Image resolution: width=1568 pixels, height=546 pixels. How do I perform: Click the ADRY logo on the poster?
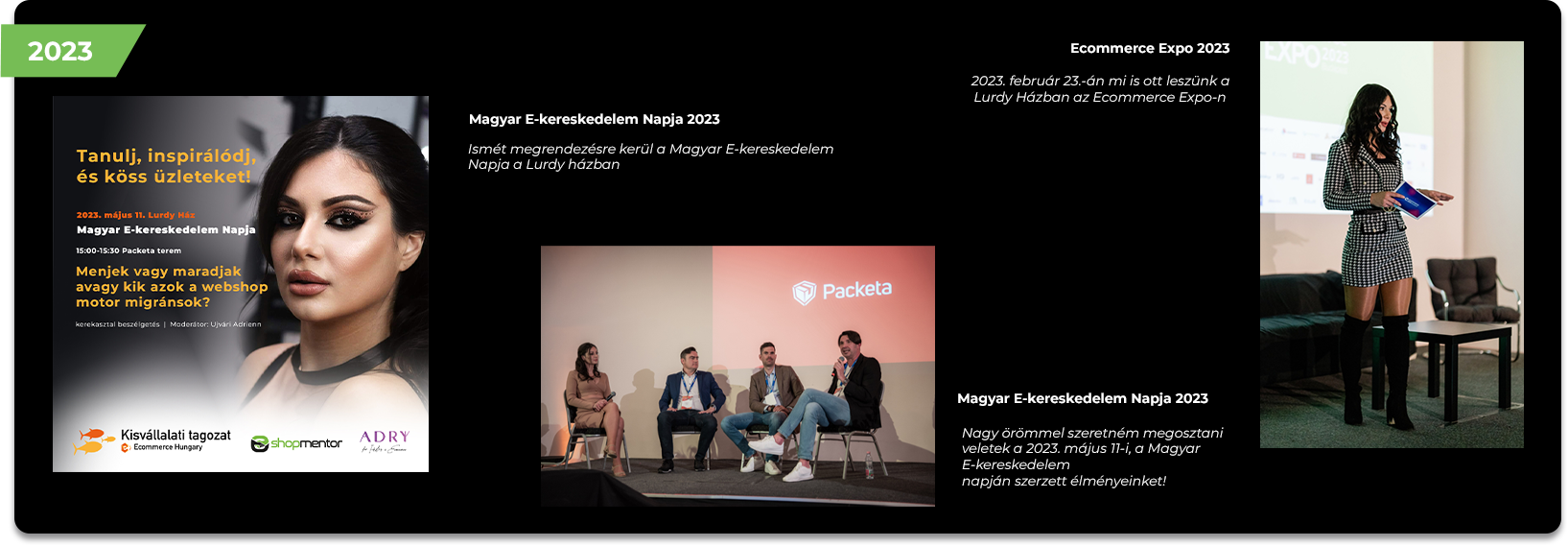385,440
